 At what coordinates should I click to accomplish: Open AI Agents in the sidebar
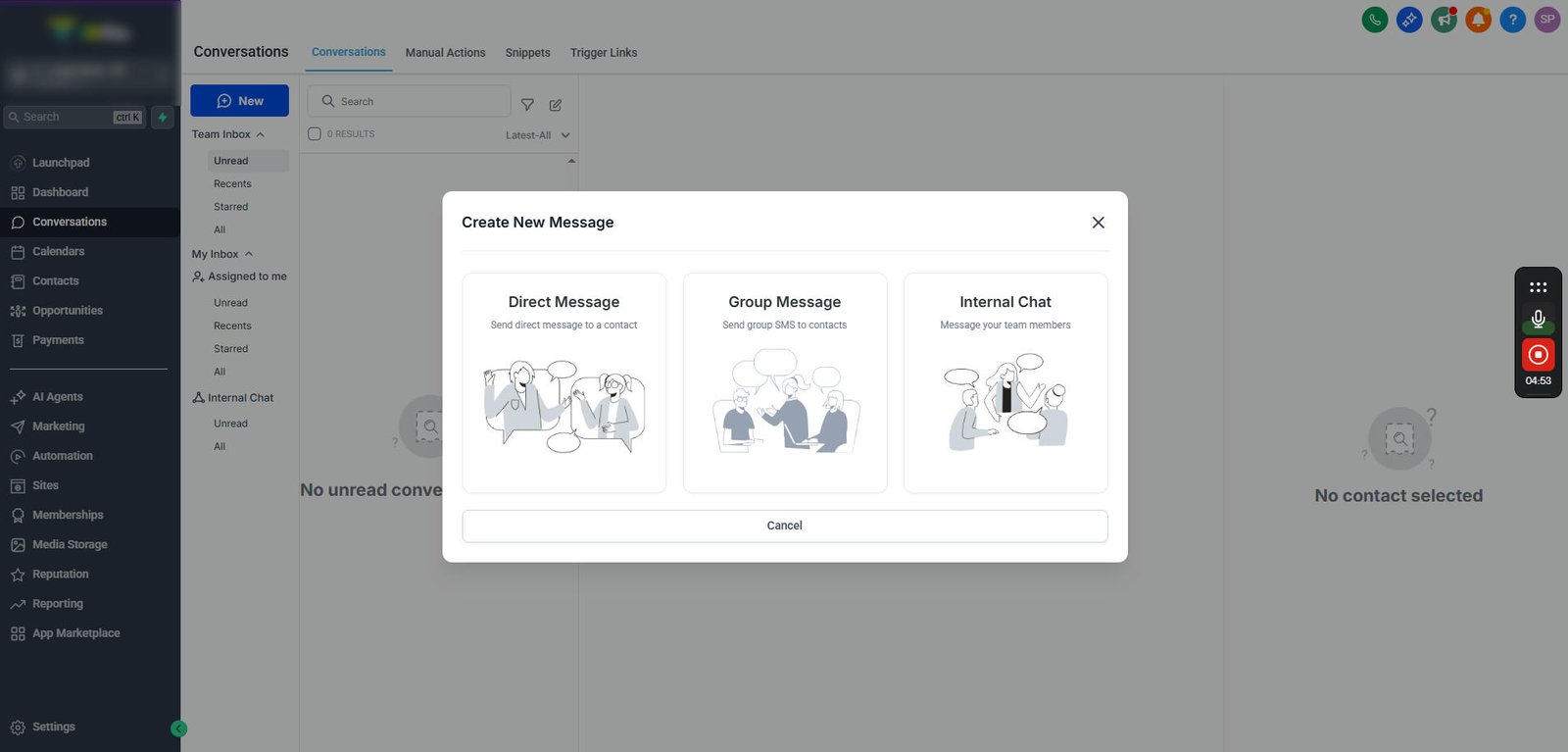58,397
